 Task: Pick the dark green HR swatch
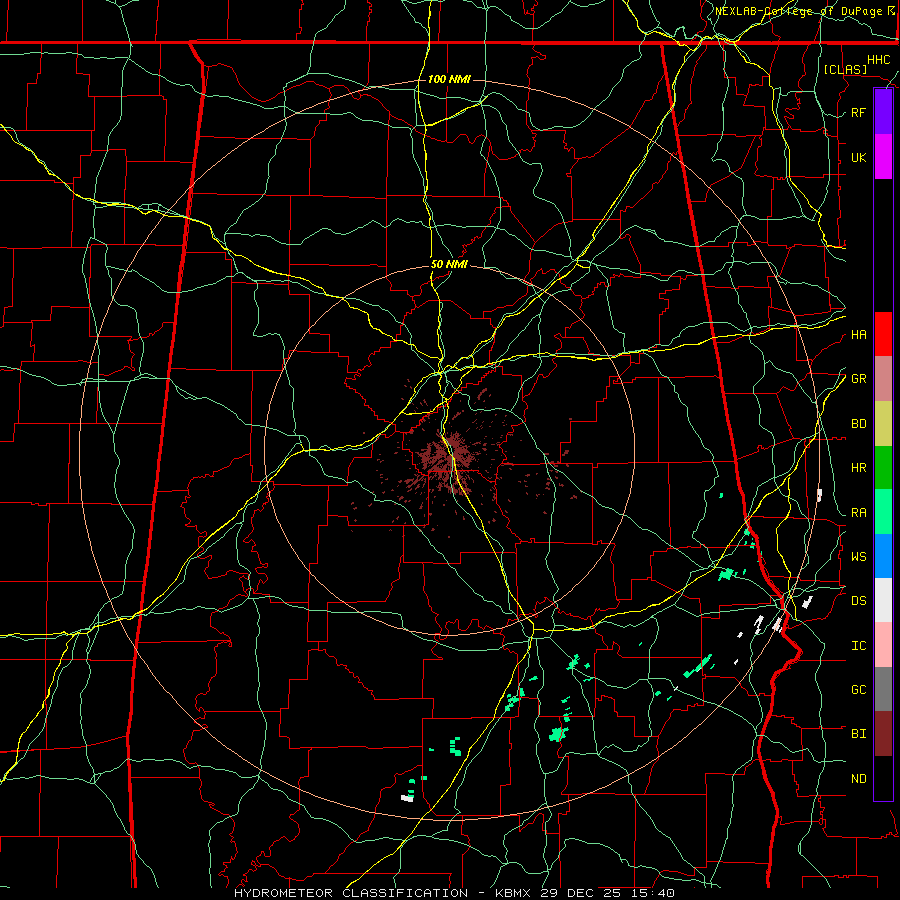[x=883, y=467]
